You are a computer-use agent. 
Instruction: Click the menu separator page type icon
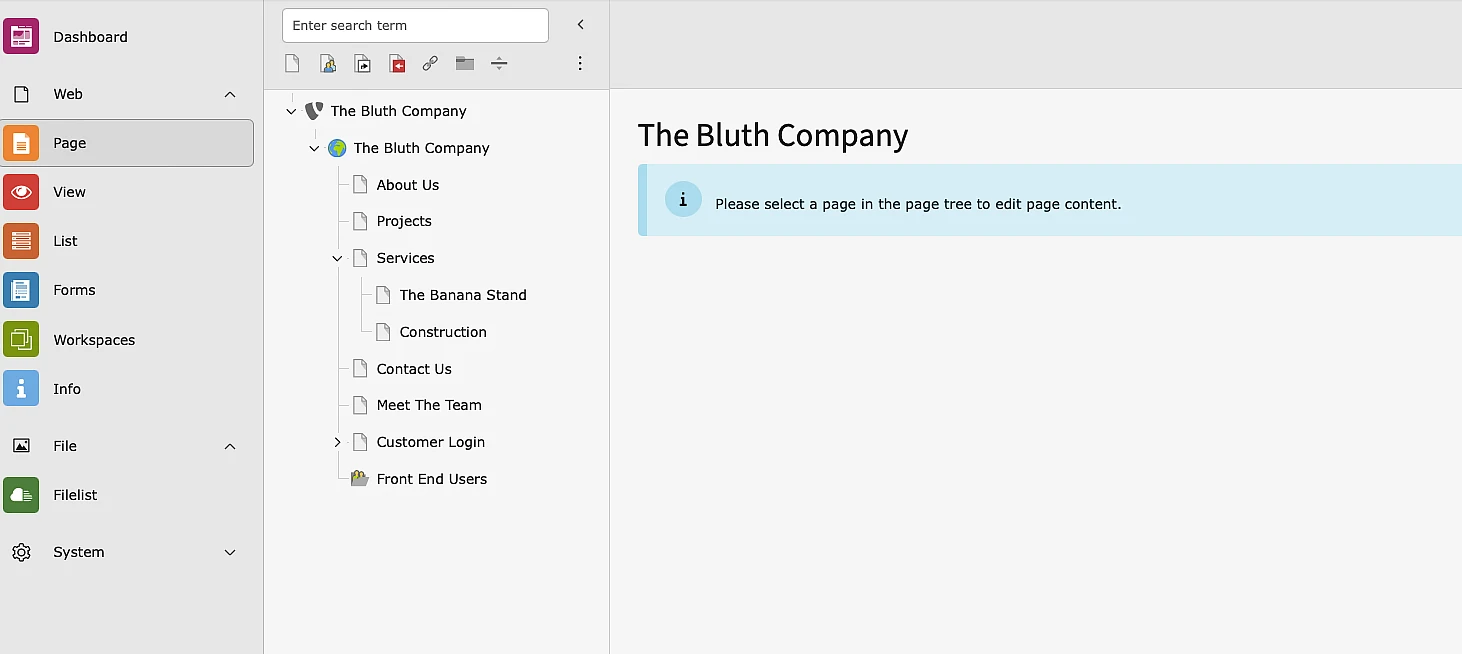(499, 64)
